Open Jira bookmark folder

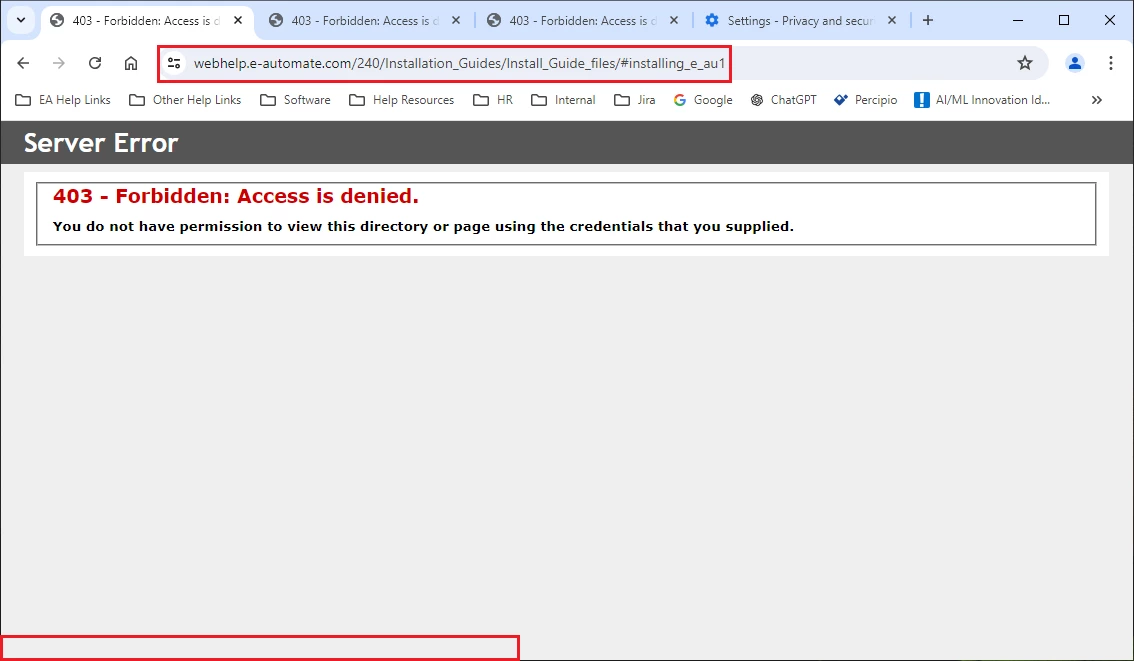pyautogui.click(x=635, y=100)
